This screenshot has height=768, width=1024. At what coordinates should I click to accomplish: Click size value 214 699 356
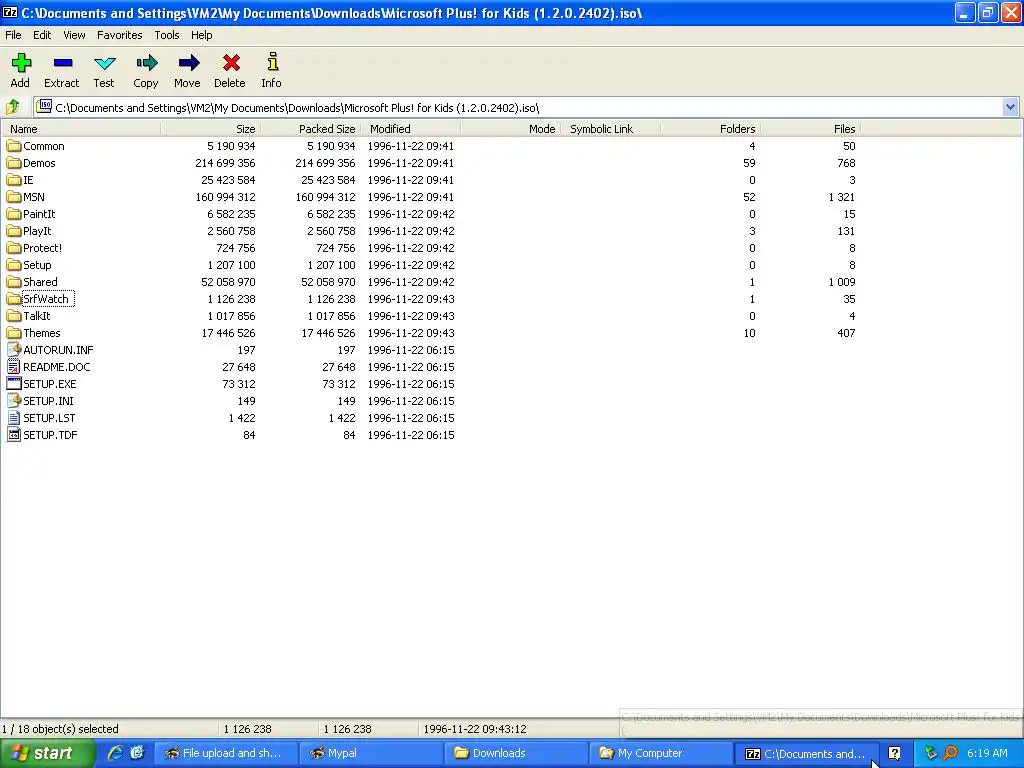tap(225, 163)
